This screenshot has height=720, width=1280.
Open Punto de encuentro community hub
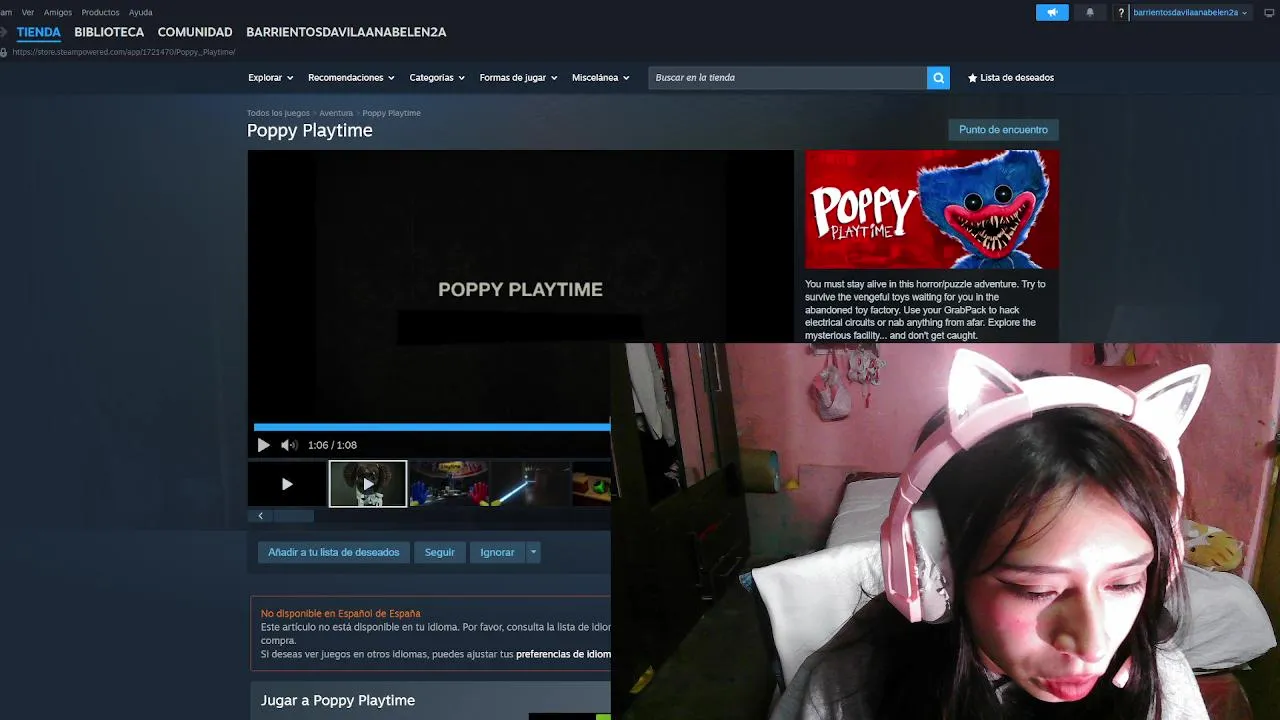coord(1003,130)
